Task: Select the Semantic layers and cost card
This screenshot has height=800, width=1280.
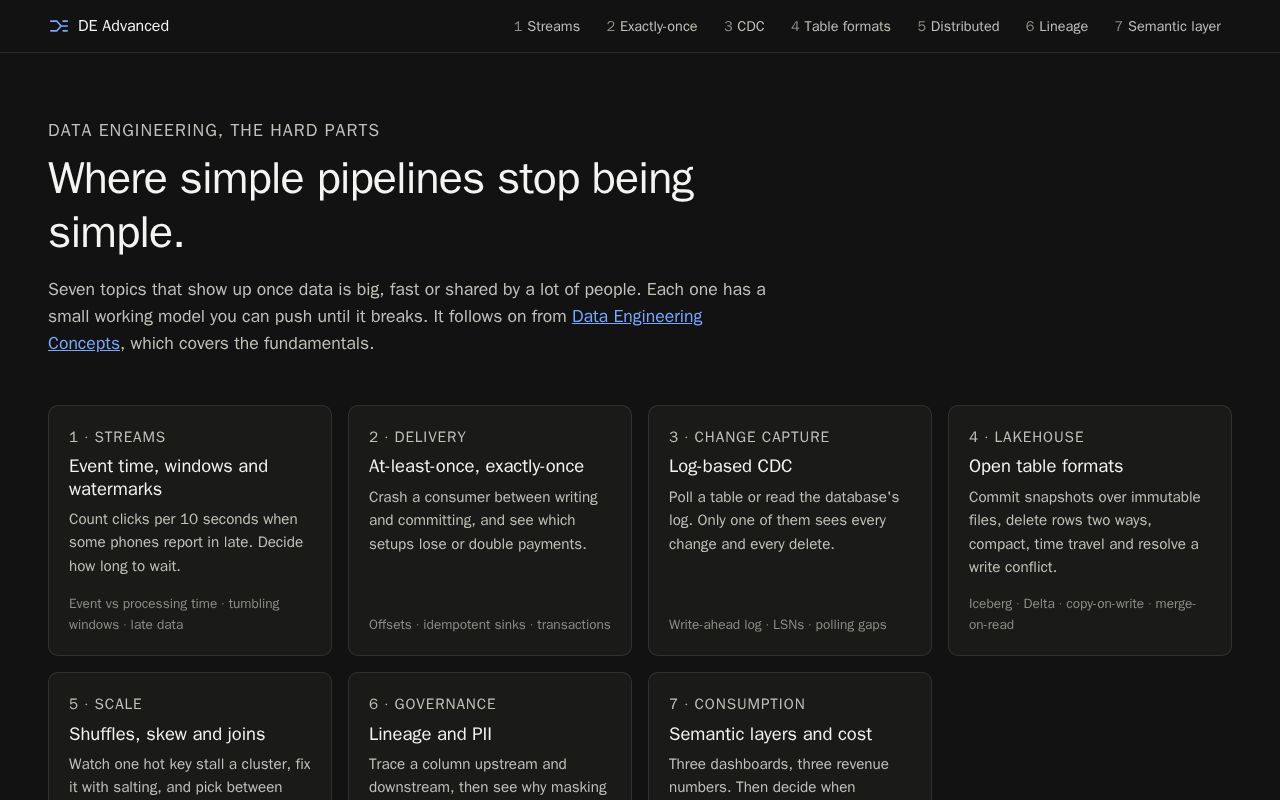Action: tap(790, 737)
